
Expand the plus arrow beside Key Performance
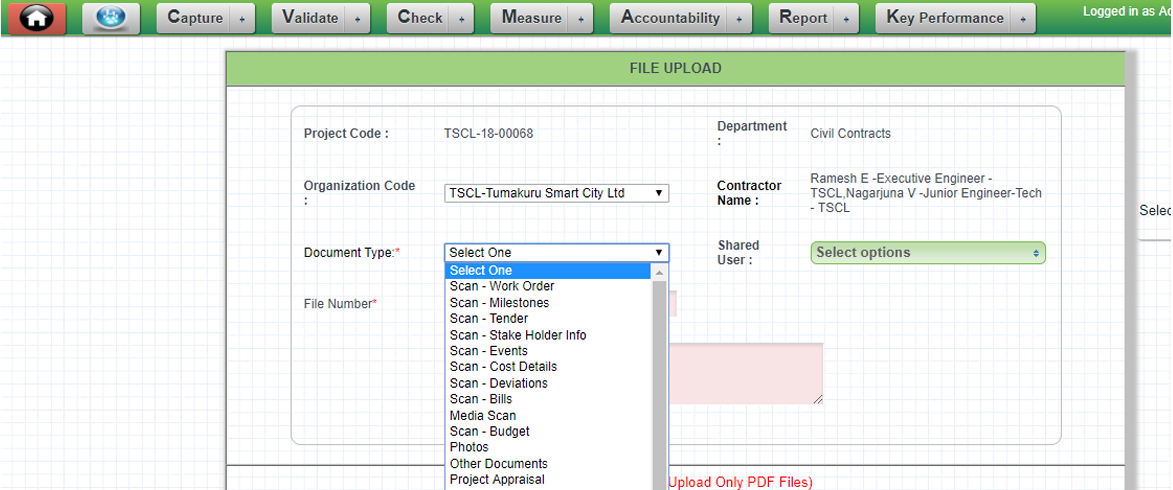point(1023,19)
